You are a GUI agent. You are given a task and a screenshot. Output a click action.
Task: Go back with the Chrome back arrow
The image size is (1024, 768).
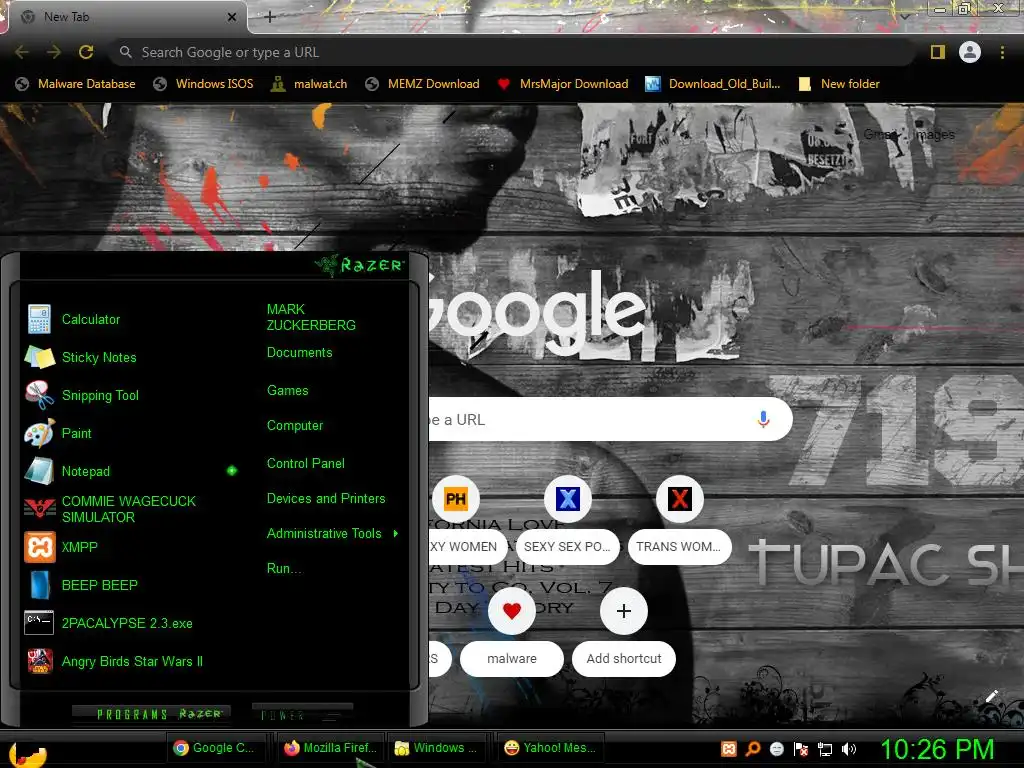pos(22,52)
